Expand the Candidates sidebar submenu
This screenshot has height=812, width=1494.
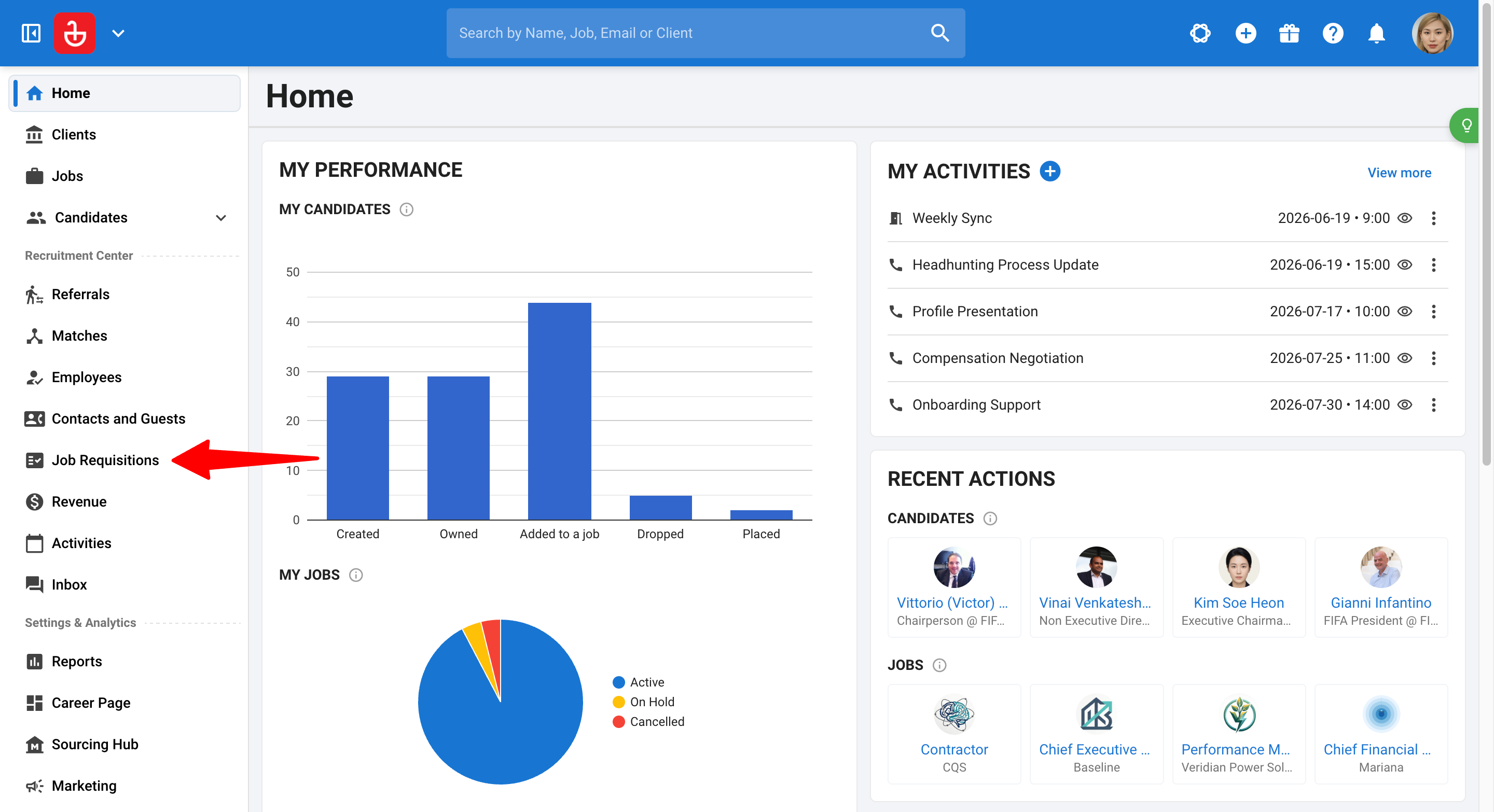pos(221,218)
